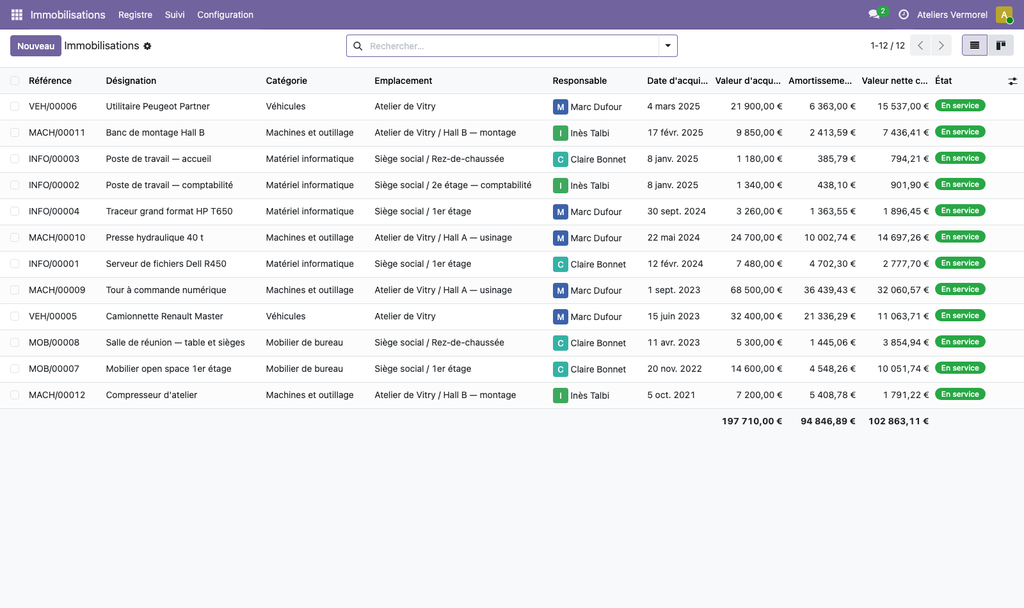This screenshot has width=1024, height=608.
Task: Tick the checkbox for INFO/00004
Action: click(x=14, y=212)
